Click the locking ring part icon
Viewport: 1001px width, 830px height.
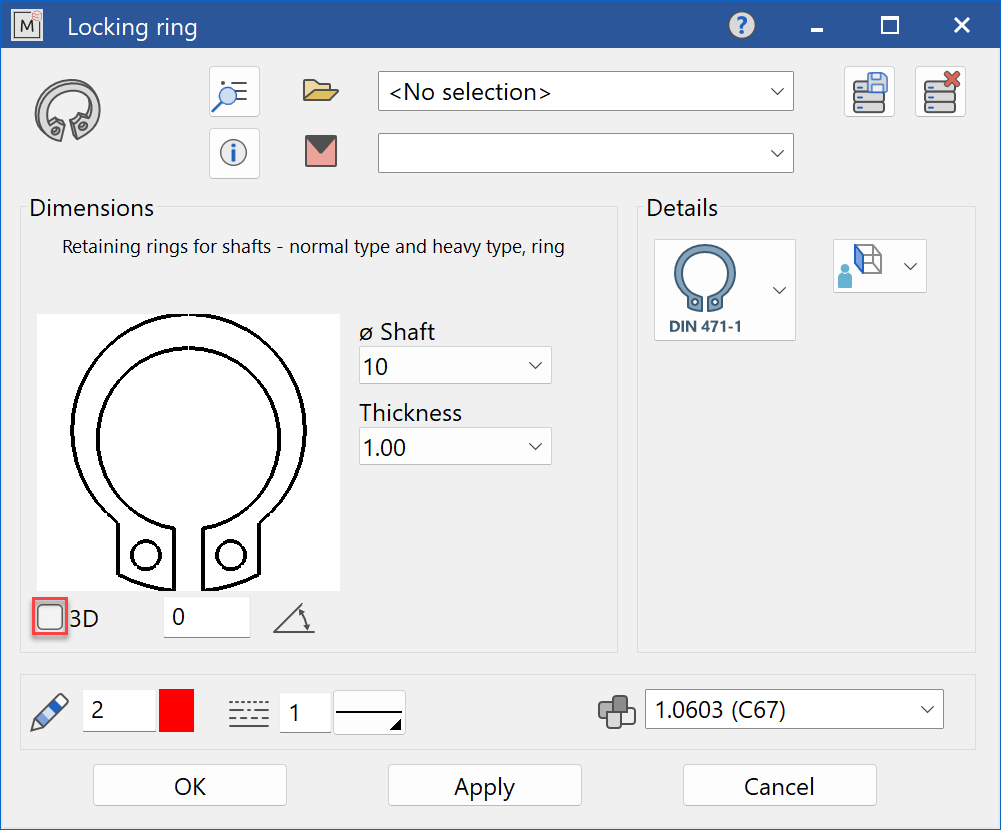coord(68,110)
